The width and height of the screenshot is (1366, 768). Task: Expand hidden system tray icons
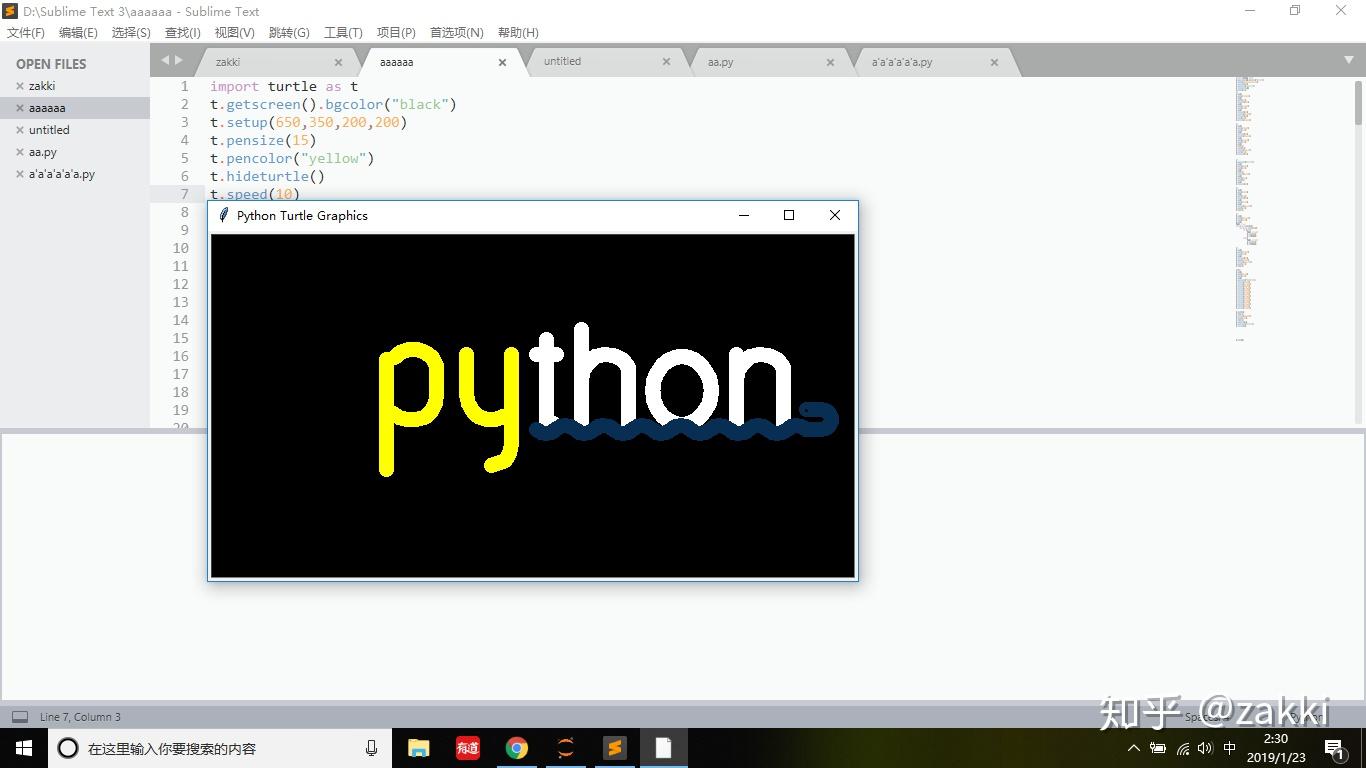tap(1133, 747)
